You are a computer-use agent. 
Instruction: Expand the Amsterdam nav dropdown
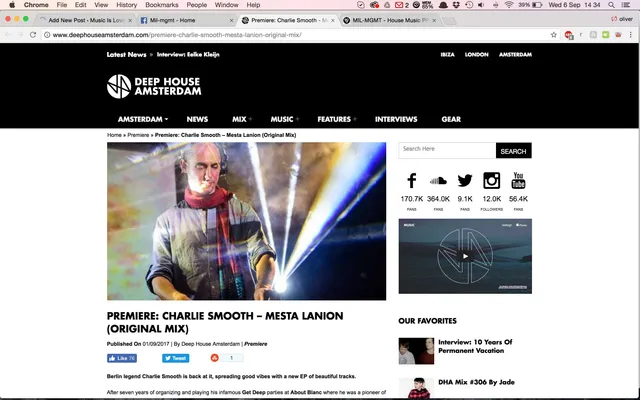[143, 119]
